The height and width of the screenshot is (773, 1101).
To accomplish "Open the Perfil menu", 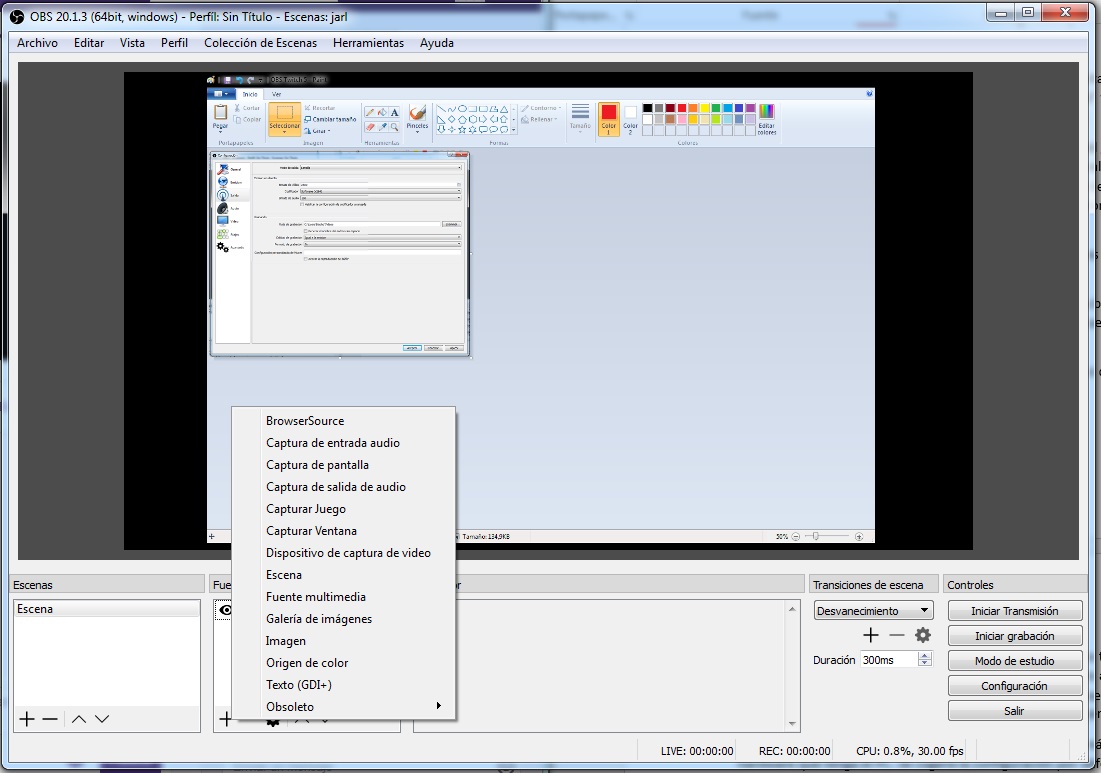I will pos(174,43).
